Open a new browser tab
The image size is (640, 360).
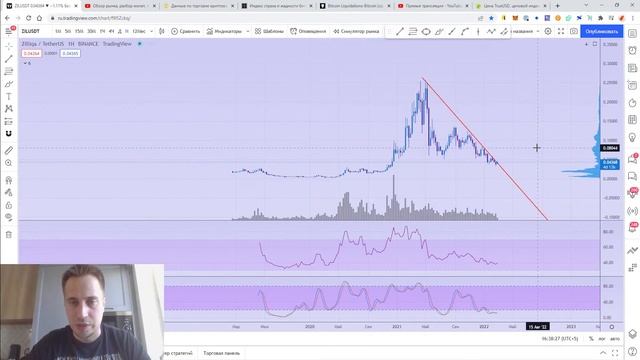point(558,6)
